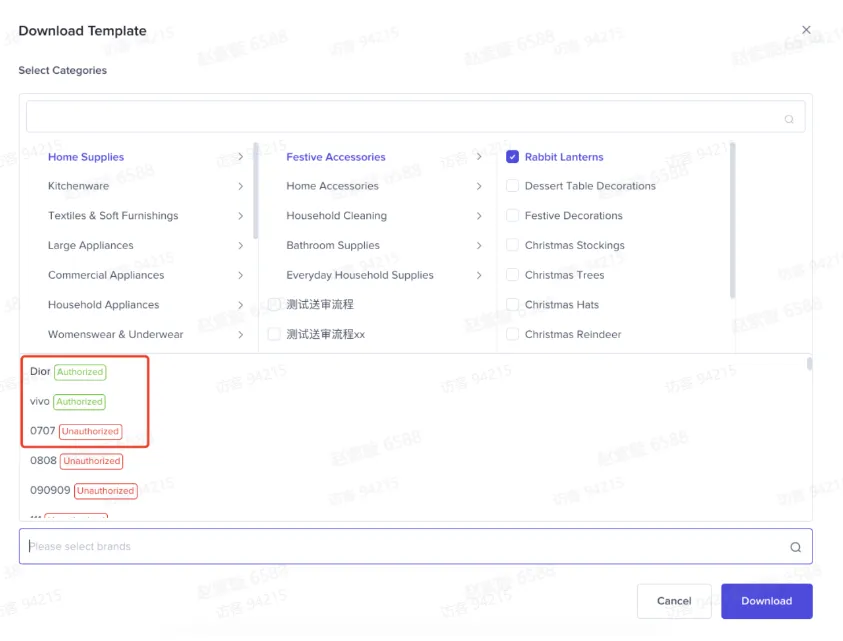Click the brand list scrollbar
Image resolution: width=843 pixels, height=641 pixels.
[809, 364]
